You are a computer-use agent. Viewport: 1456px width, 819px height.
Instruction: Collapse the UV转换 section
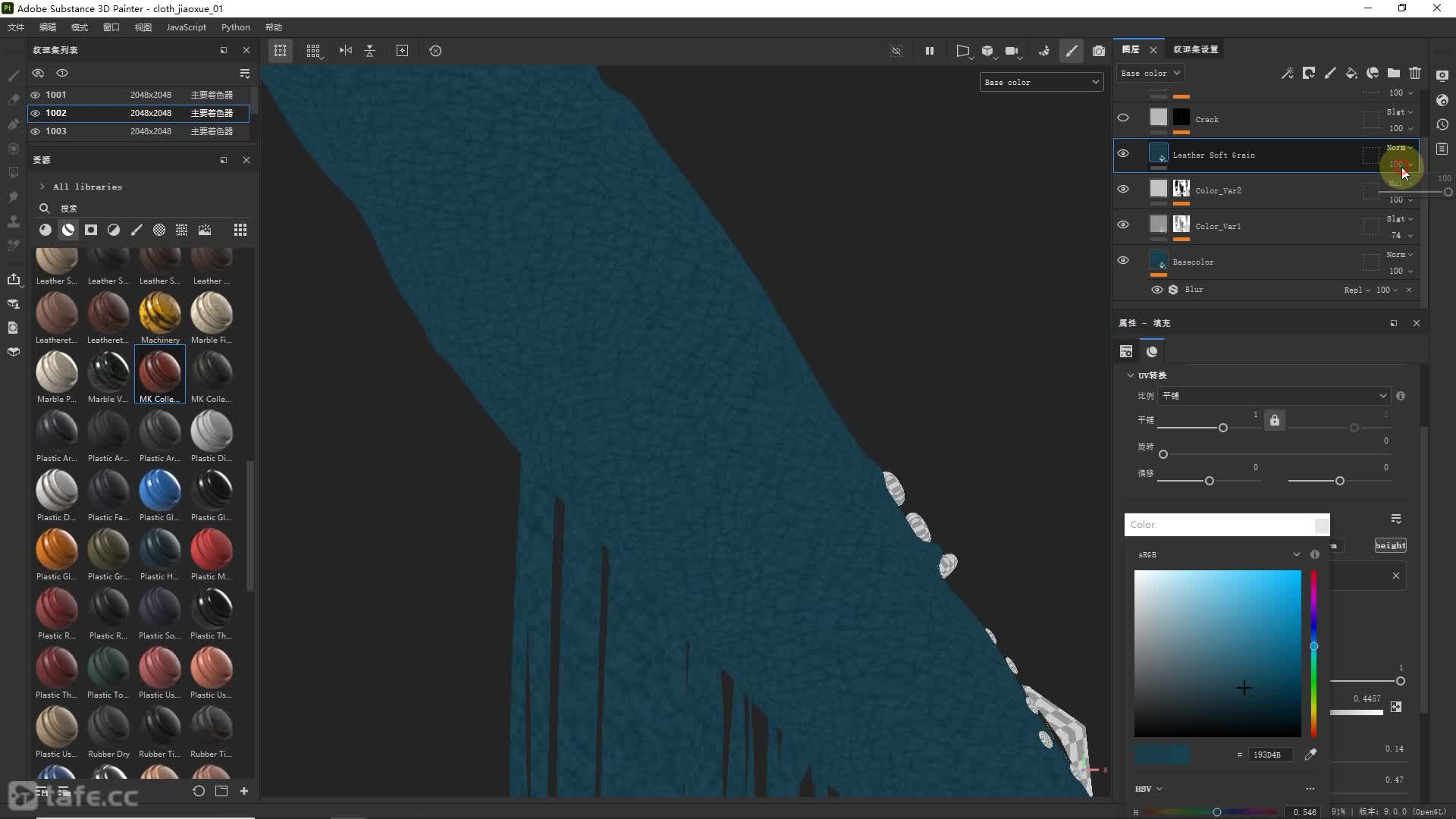(x=1130, y=375)
